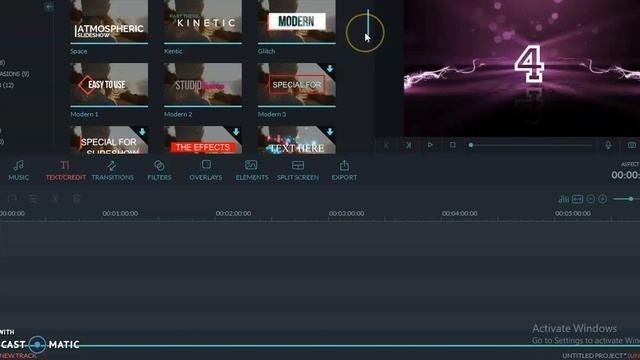Click the Export button

[x=344, y=171]
